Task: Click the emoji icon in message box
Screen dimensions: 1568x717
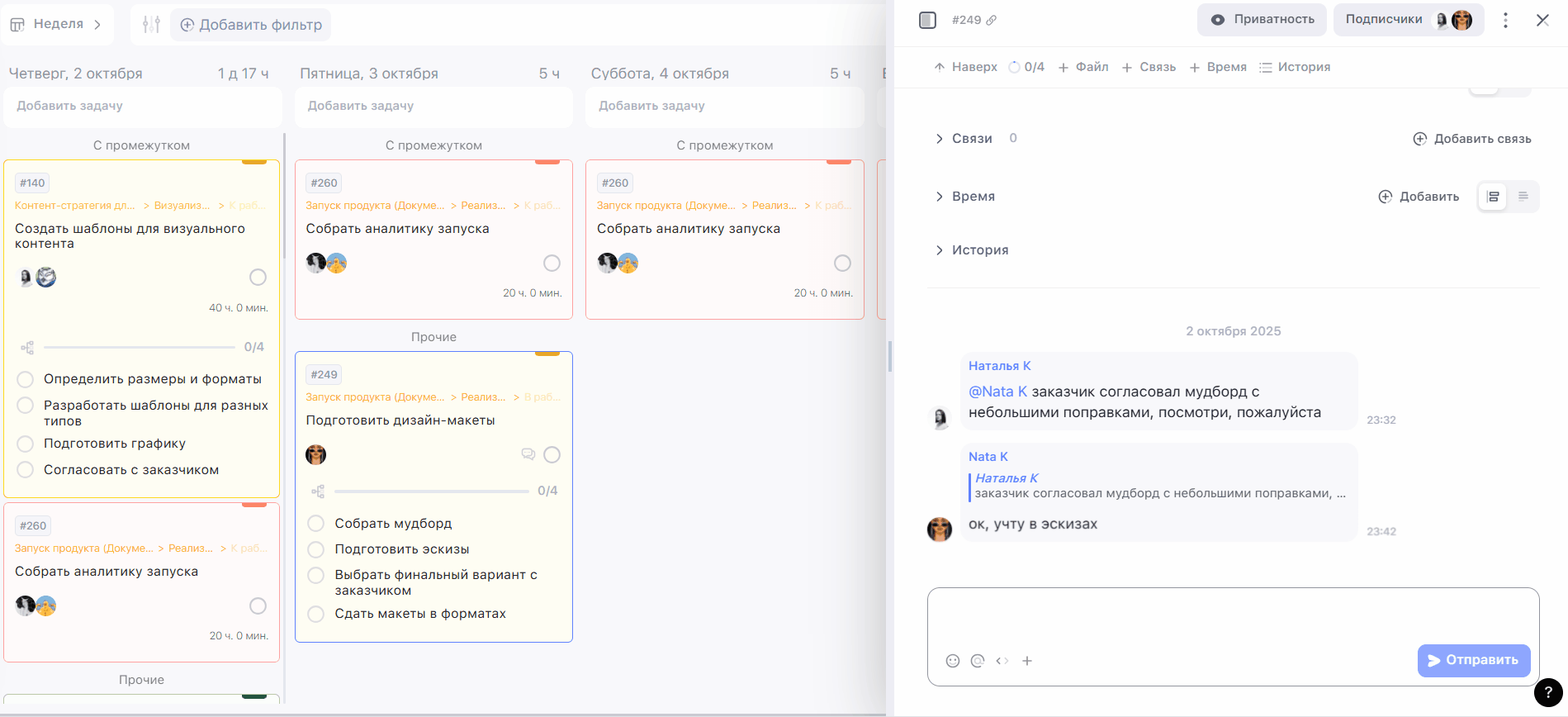Action: point(953,661)
